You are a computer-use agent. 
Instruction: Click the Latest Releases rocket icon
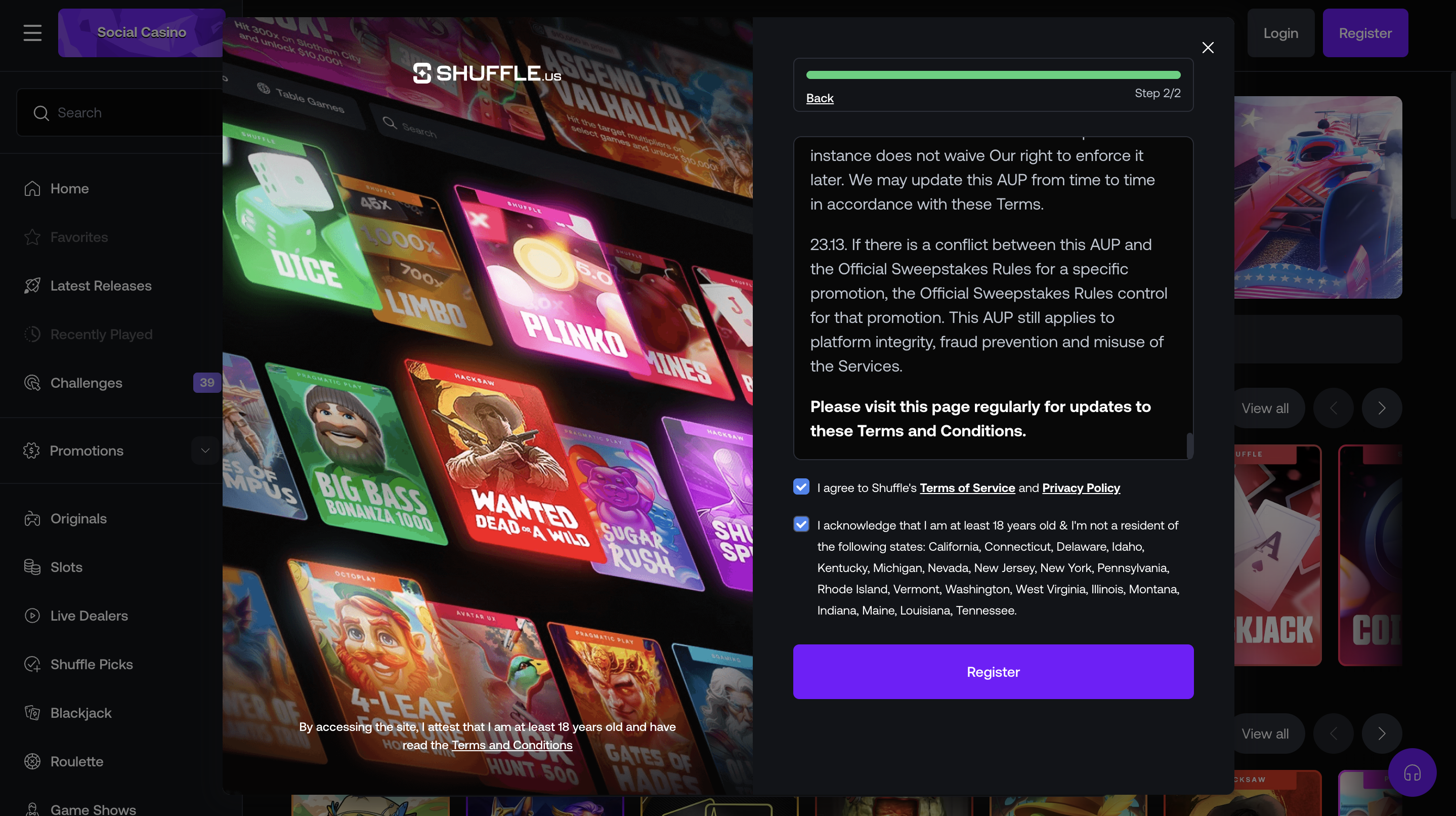[32, 285]
